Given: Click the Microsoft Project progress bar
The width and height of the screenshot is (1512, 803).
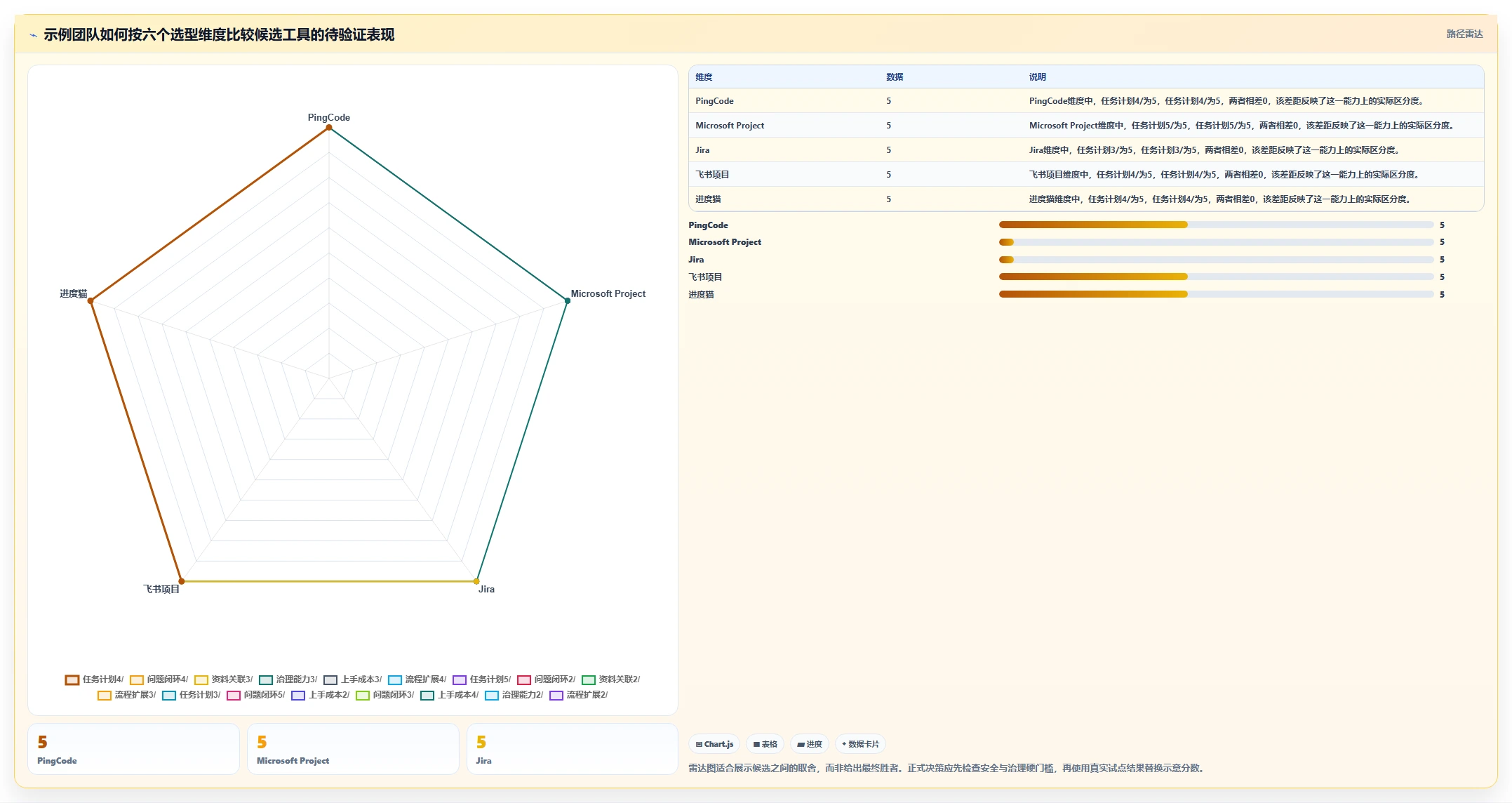Looking at the screenshot, I should (x=1216, y=242).
